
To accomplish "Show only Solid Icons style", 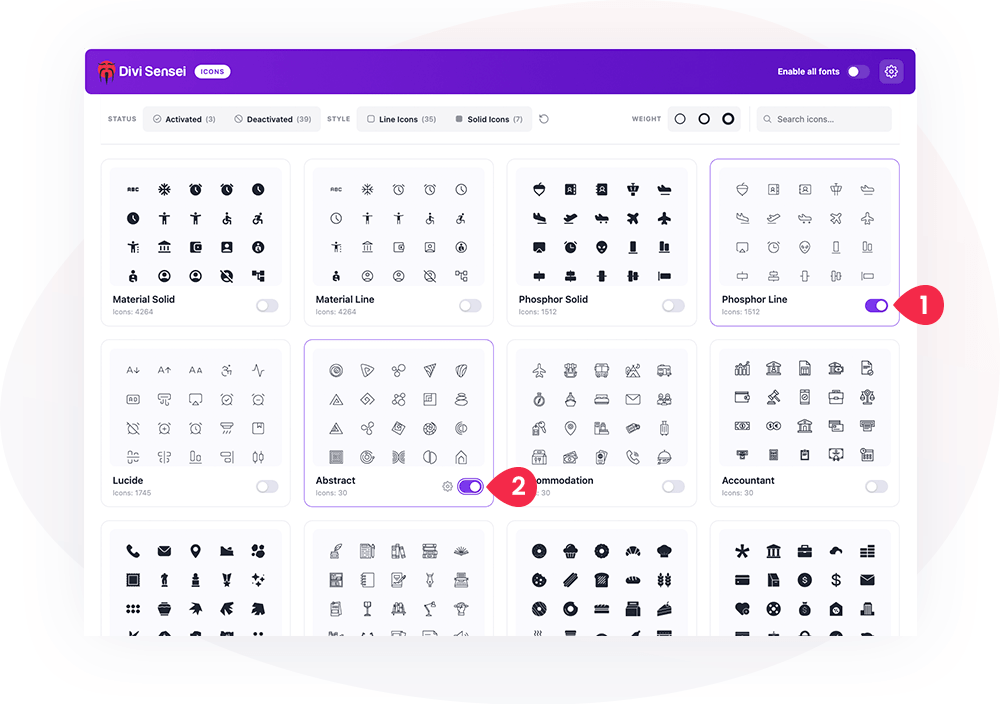I will (x=489, y=119).
